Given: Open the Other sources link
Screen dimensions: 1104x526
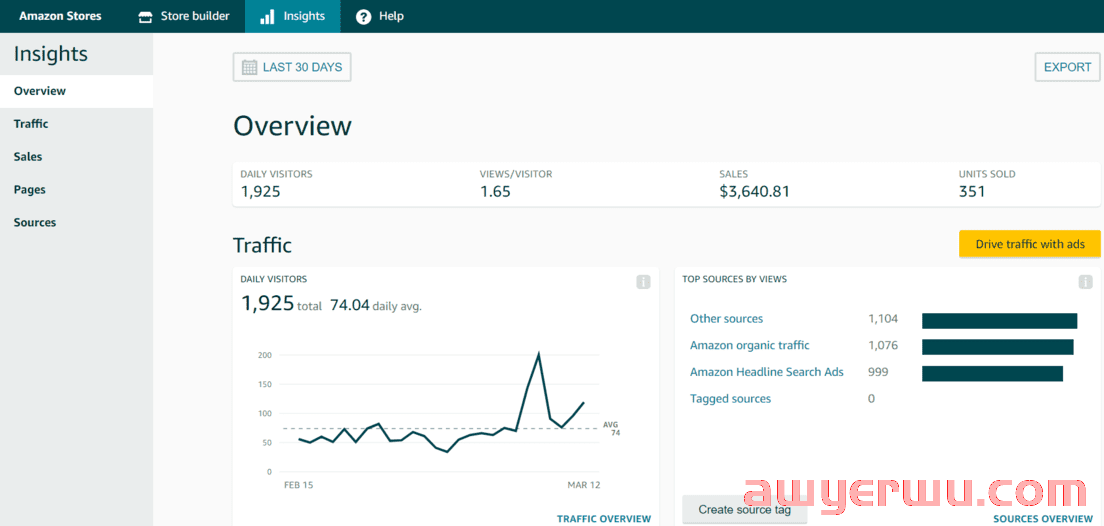Looking at the screenshot, I should (726, 319).
